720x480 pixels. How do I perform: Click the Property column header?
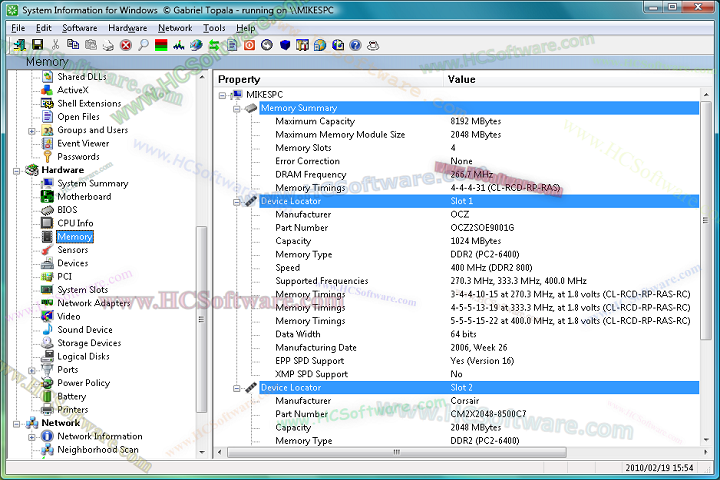pos(330,79)
